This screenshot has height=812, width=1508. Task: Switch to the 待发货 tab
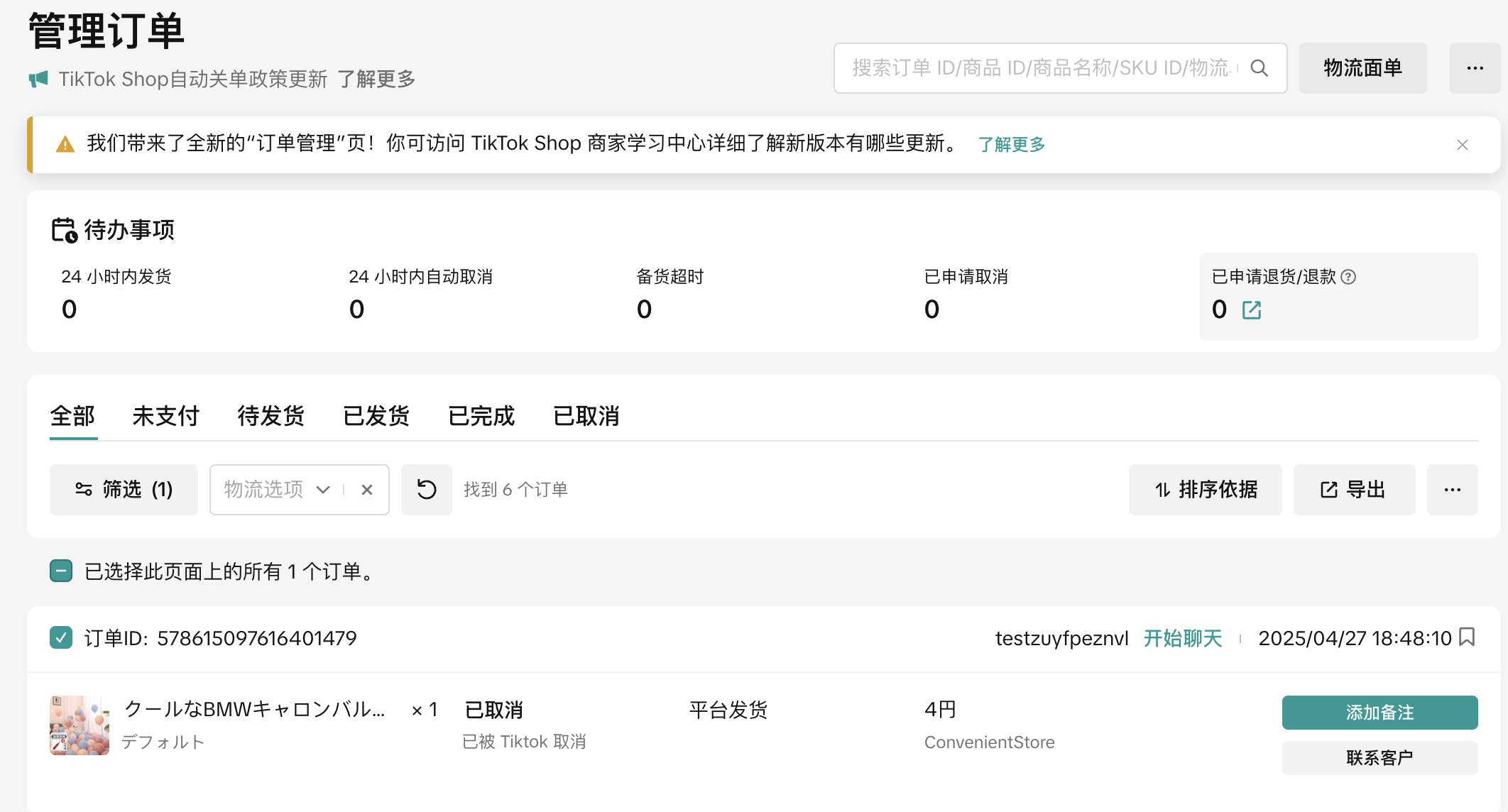click(271, 416)
